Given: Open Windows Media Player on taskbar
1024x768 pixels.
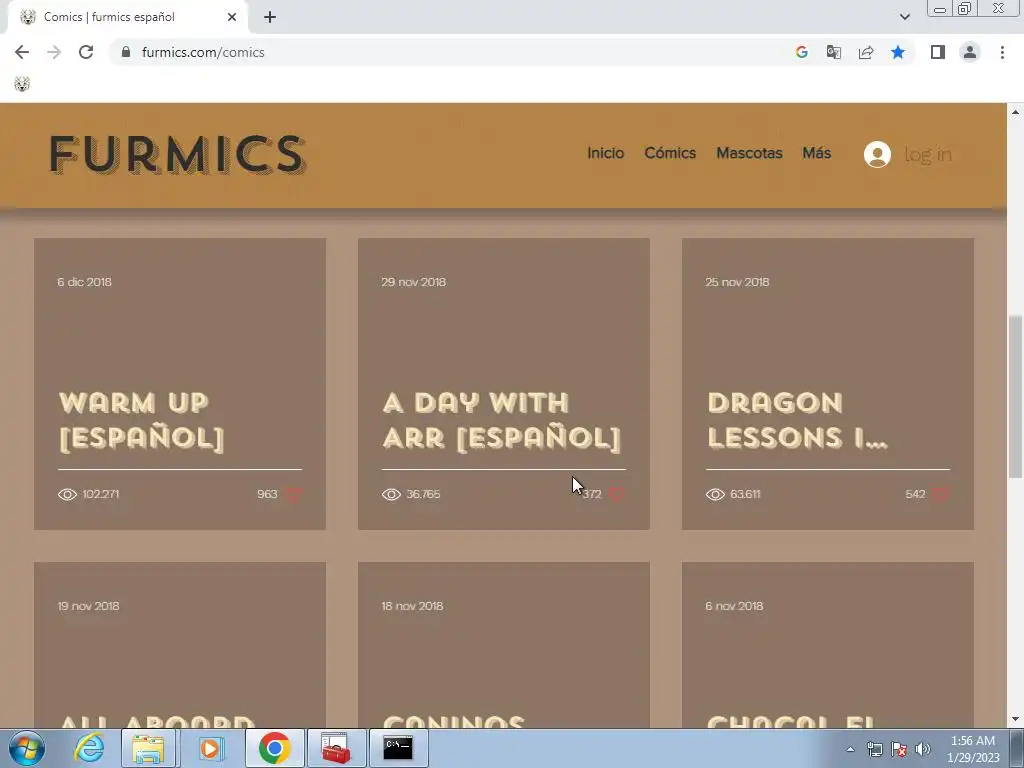Looking at the screenshot, I should click(210, 748).
